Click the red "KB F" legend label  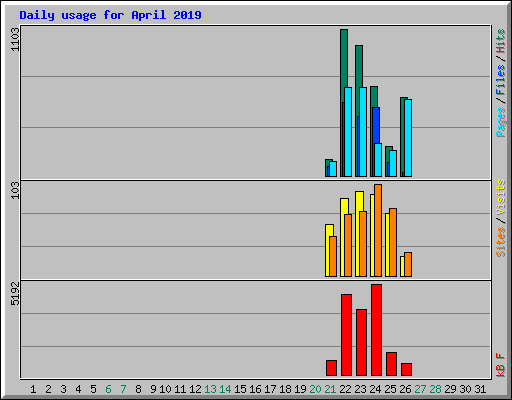click(x=500, y=365)
